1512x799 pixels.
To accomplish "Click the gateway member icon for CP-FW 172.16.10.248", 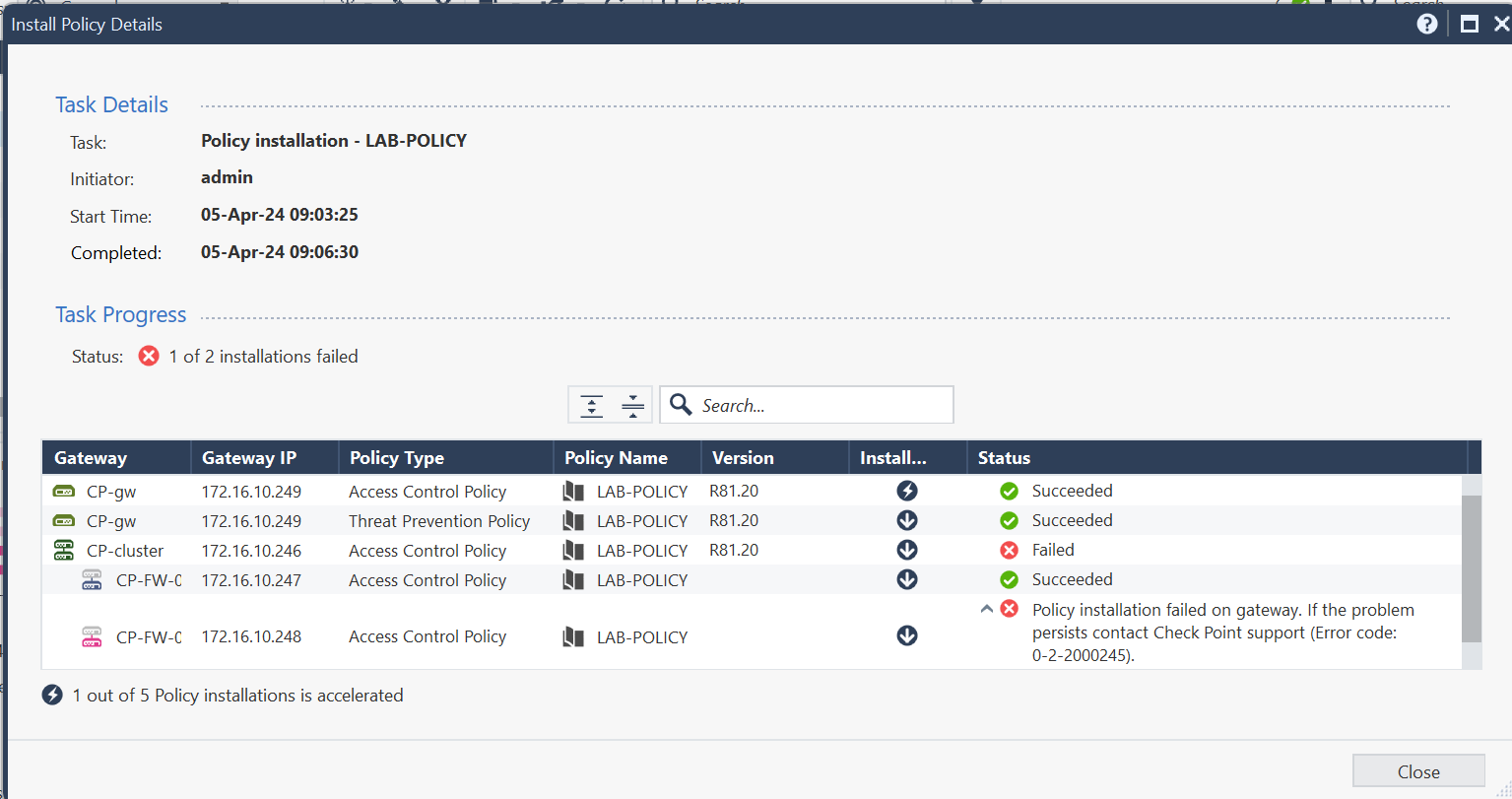I will 92,636.
